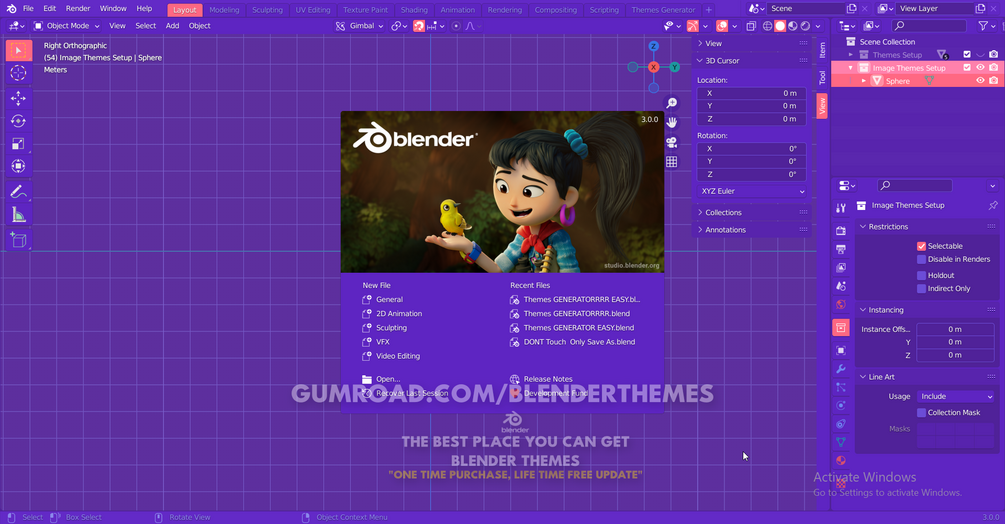The height and width of the screenshot is (524, 1005).
Task: Open the Tool properties tab icon
Action: point(841,208)
